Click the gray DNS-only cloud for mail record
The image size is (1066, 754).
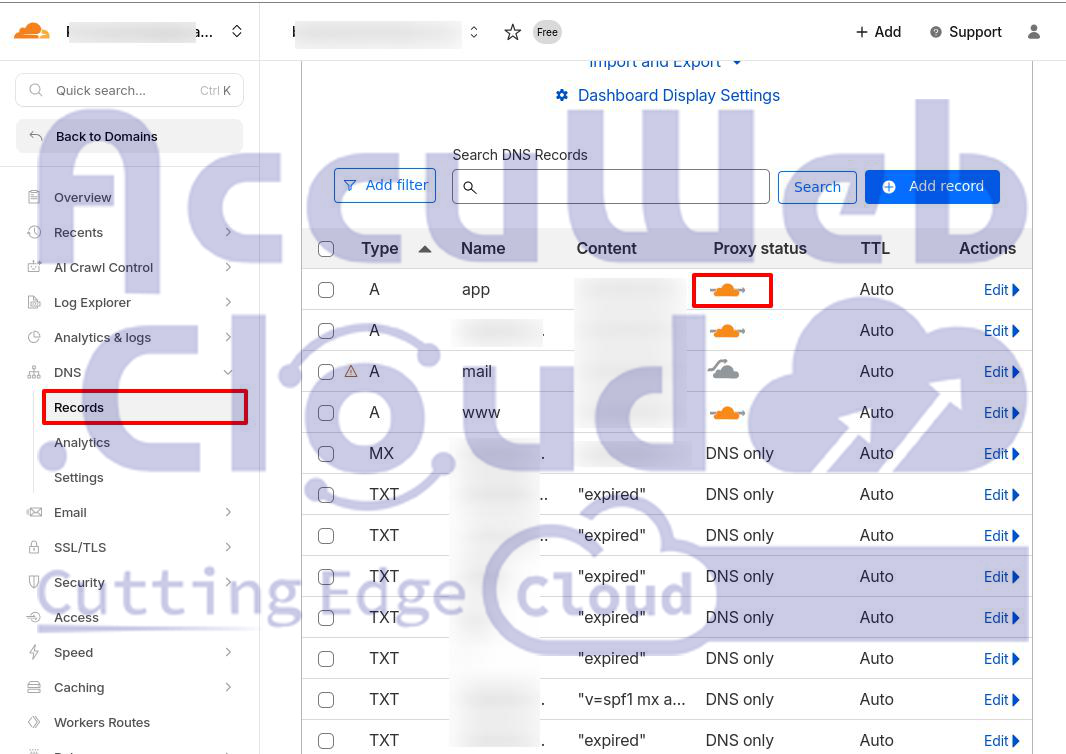[x=723, y=371]
